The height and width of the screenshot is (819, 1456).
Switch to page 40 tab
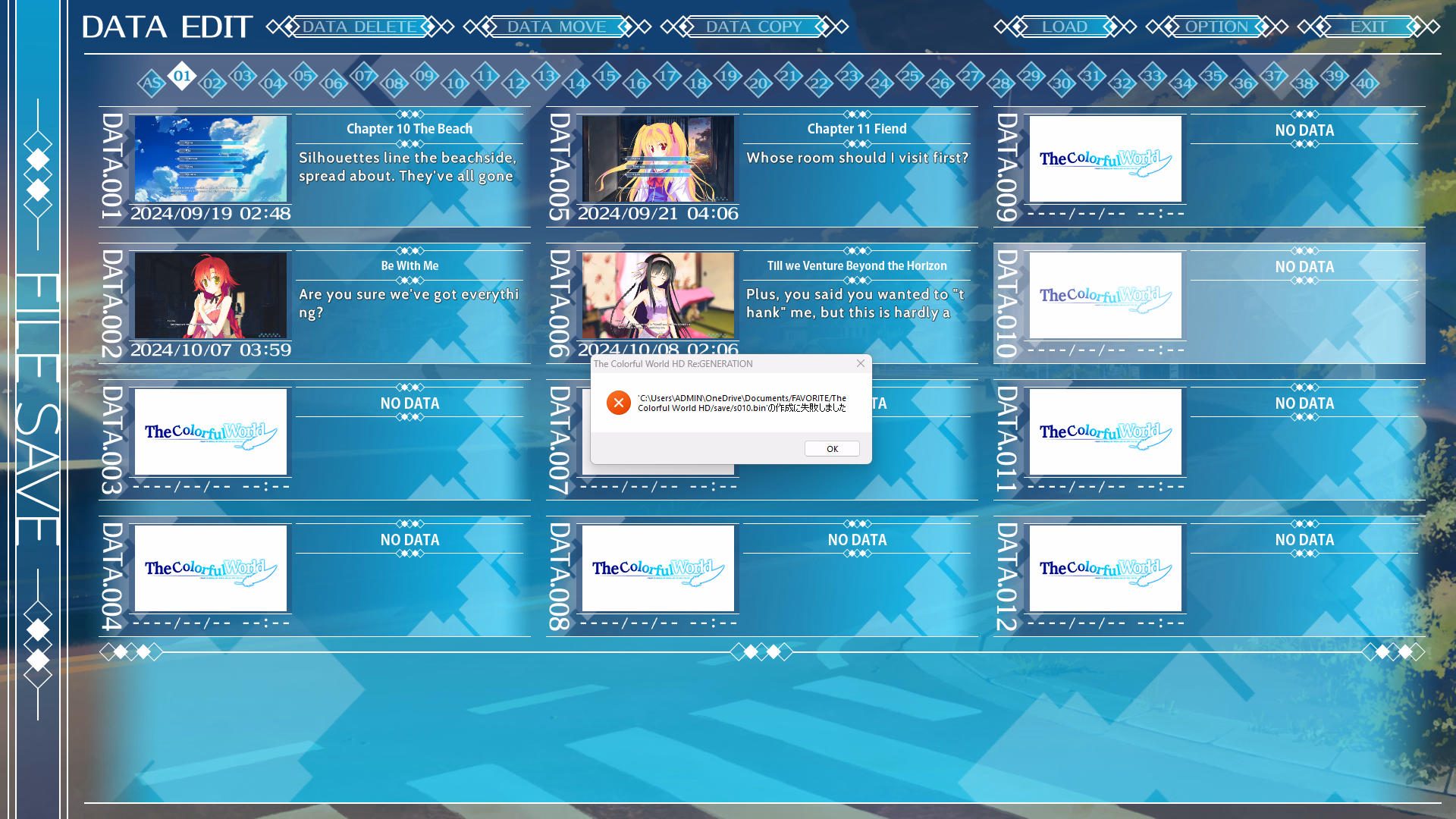1365,83
